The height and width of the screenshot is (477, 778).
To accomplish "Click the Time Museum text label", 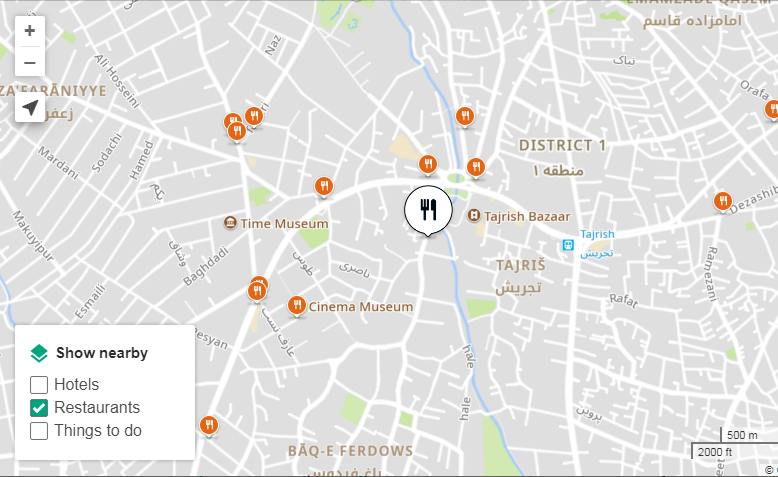I will point(284,223).
